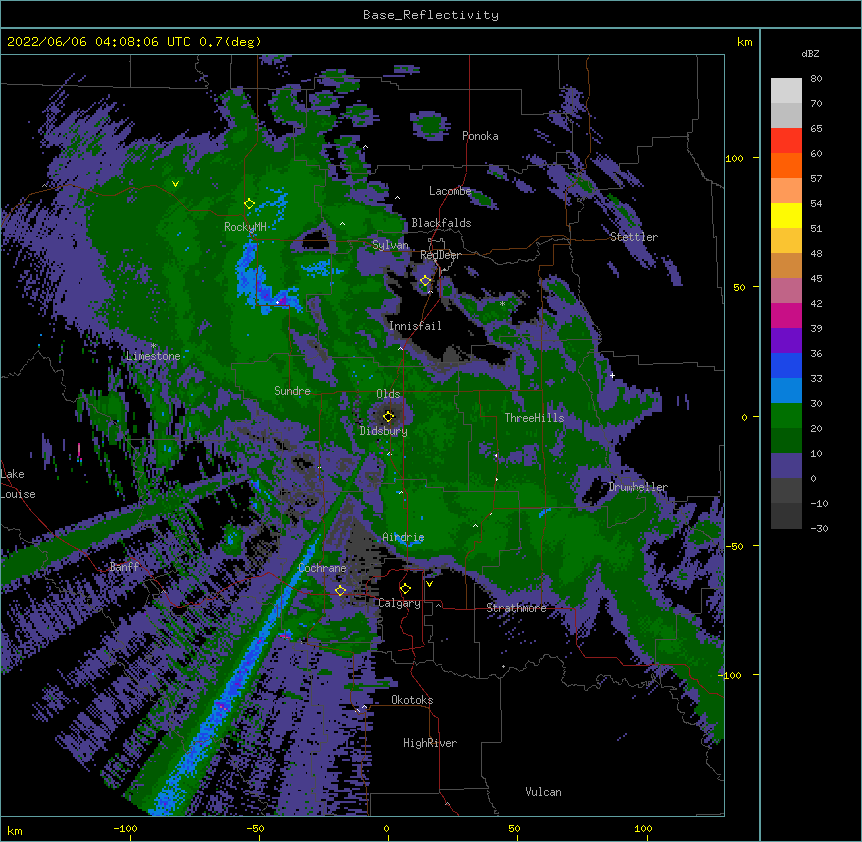This screenshot has height=842, width=862.
Task: Click the Base_Reflectivity title
Action: tap(431, 15)
